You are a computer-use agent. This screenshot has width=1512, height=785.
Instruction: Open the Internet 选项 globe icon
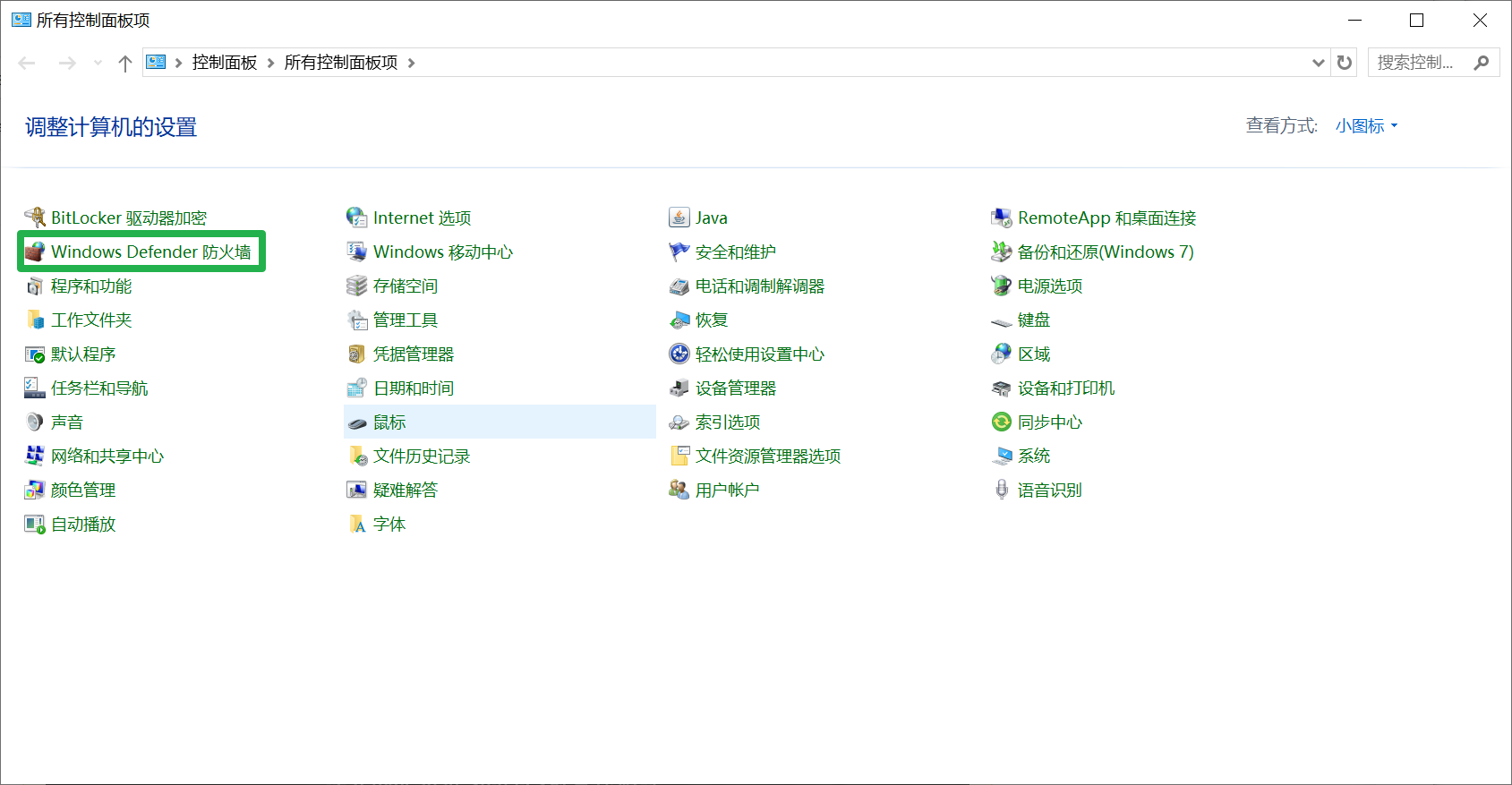click(x=357, y=218)
